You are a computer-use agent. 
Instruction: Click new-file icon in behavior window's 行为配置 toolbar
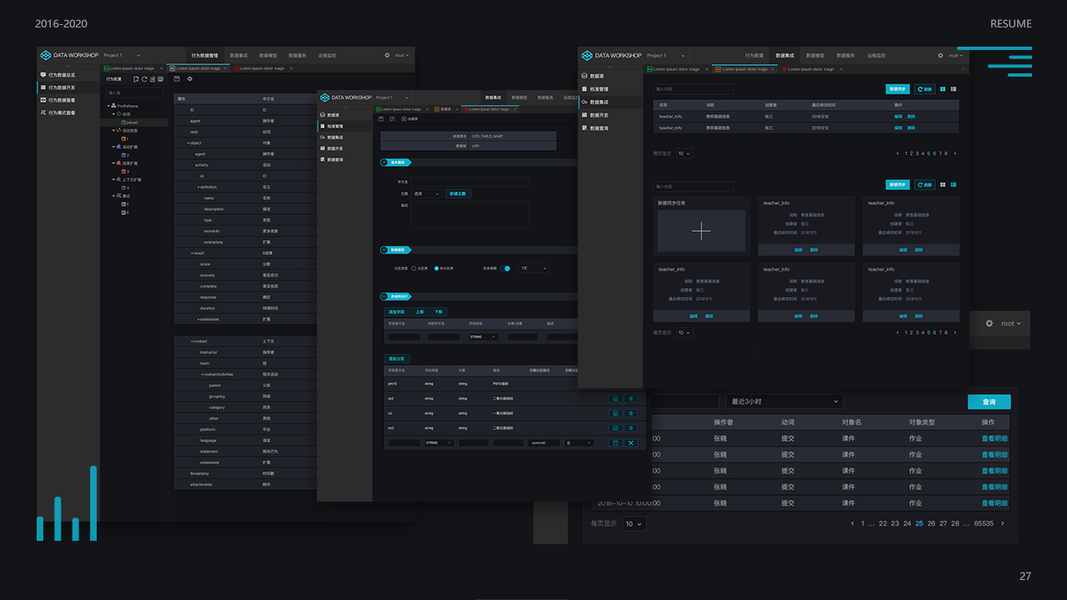(136, 80)
